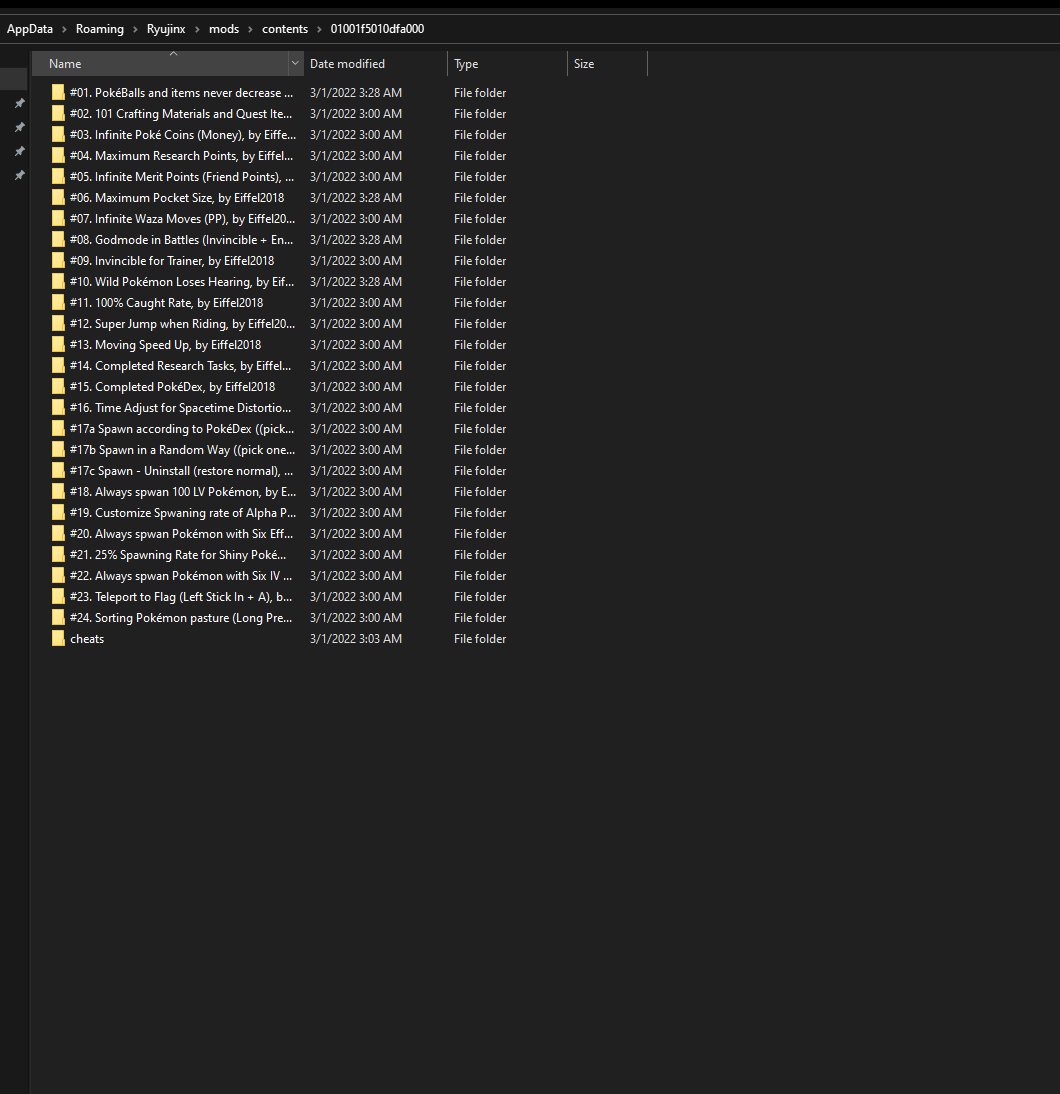
Task: Click File folder type in #24 row
Action: coord(480,617)
